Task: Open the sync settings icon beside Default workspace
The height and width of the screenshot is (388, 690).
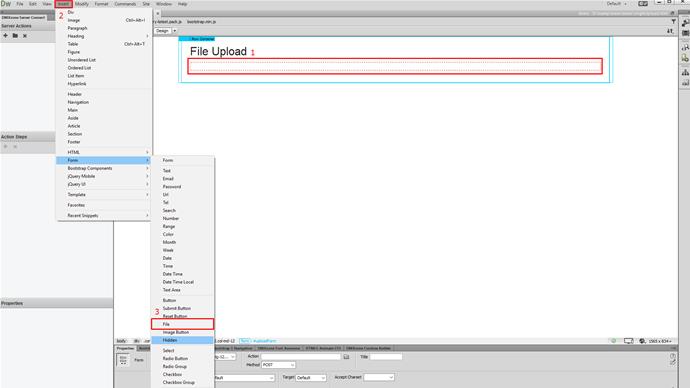Action: tap(643, 4)
